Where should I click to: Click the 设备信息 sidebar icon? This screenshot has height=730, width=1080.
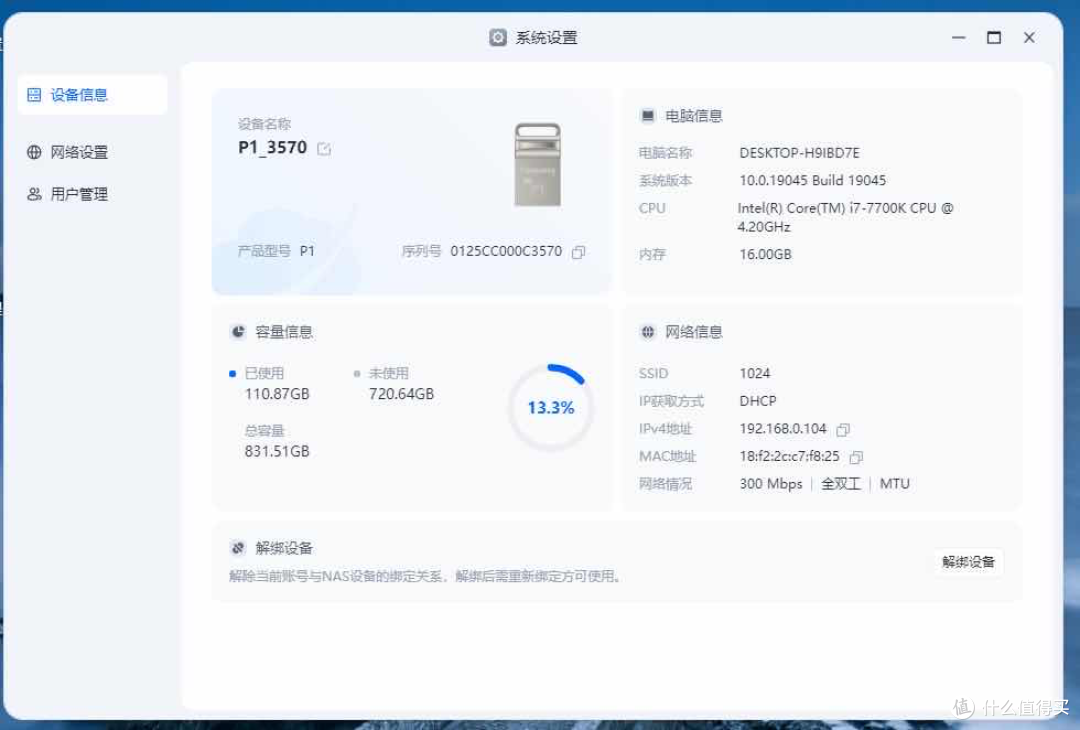(x=34, y=94)
